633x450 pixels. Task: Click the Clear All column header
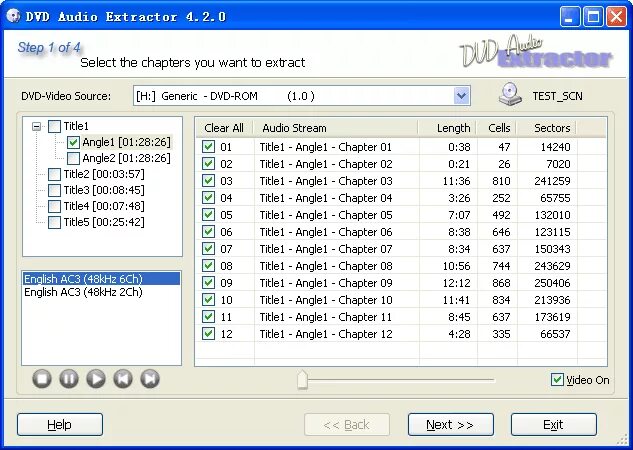click(x=224, y=128)
